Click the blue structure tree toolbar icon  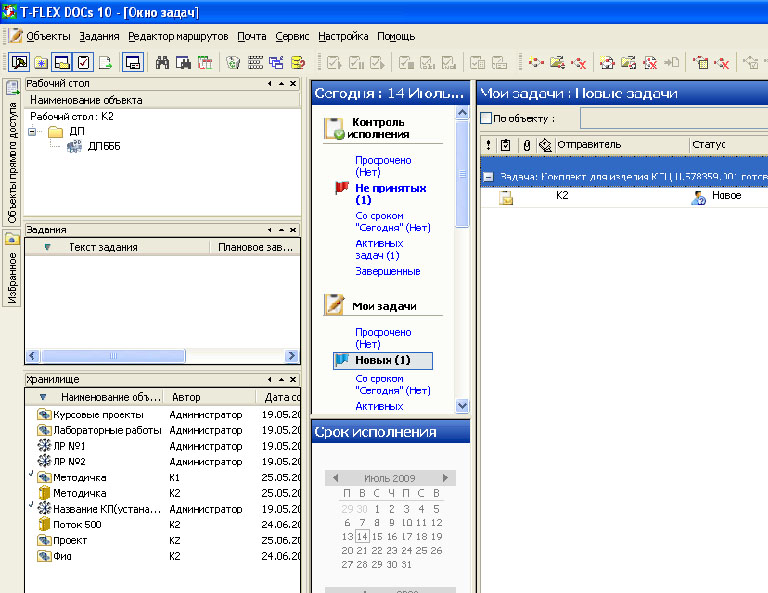click(x=276, y=62)
